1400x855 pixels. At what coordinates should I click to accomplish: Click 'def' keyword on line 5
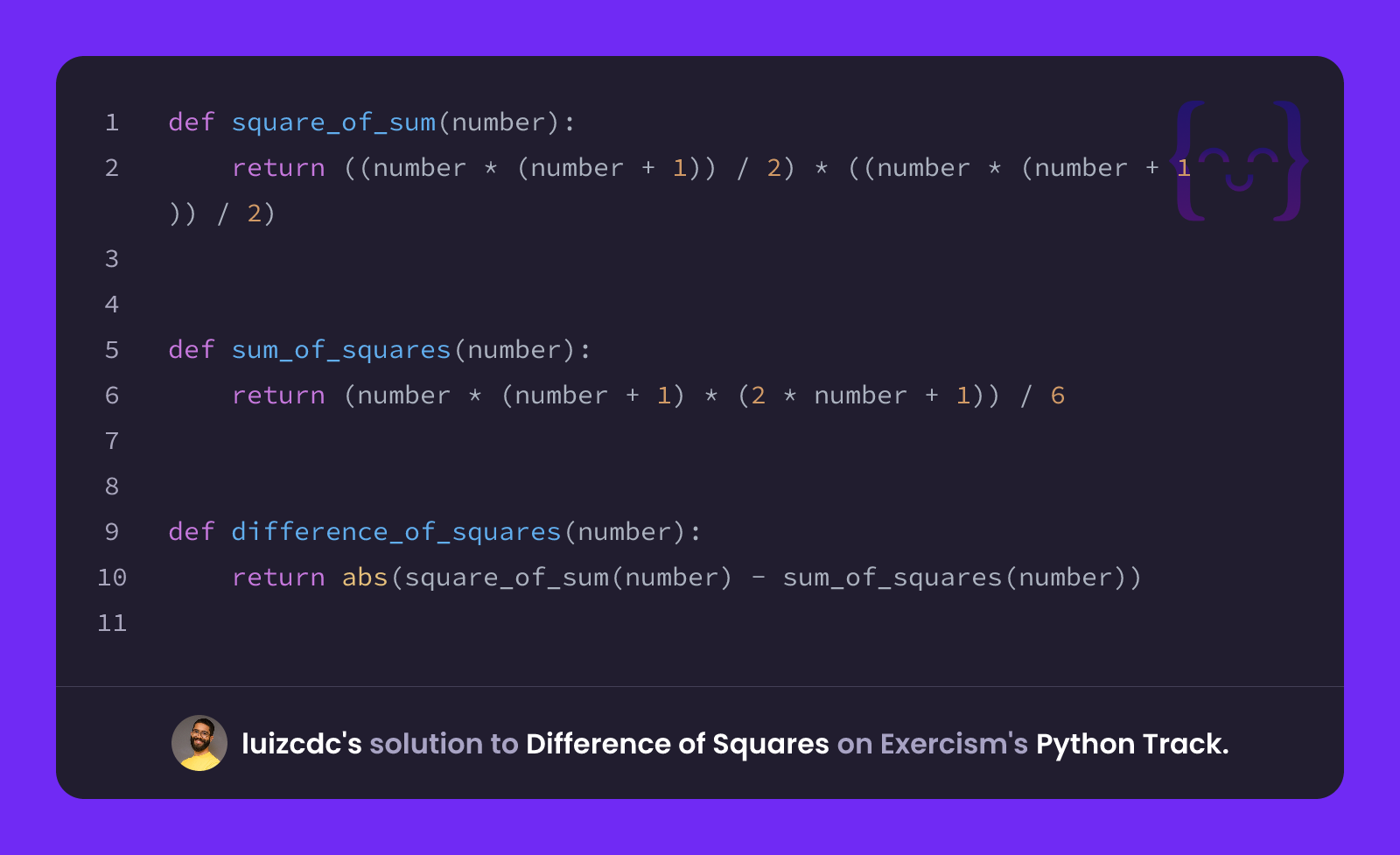coord(192,350)
